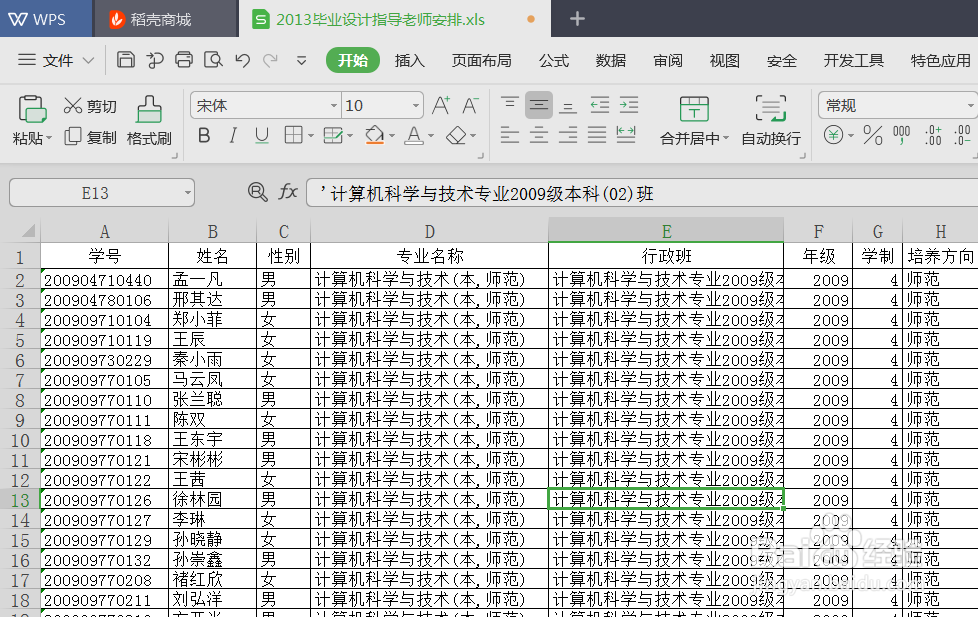
Task: Open the font name 宋体 dropdown
Action: [x=334, y=105]
